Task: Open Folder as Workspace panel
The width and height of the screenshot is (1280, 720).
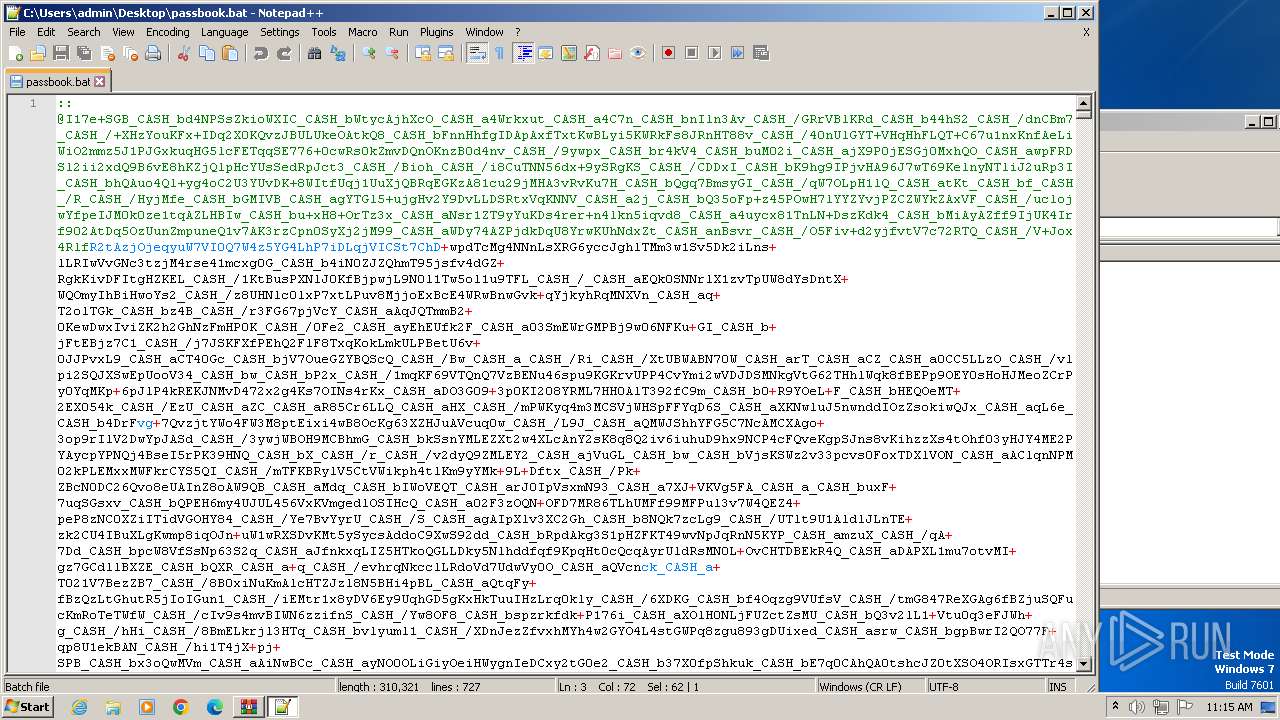Action: pos(616,53)
